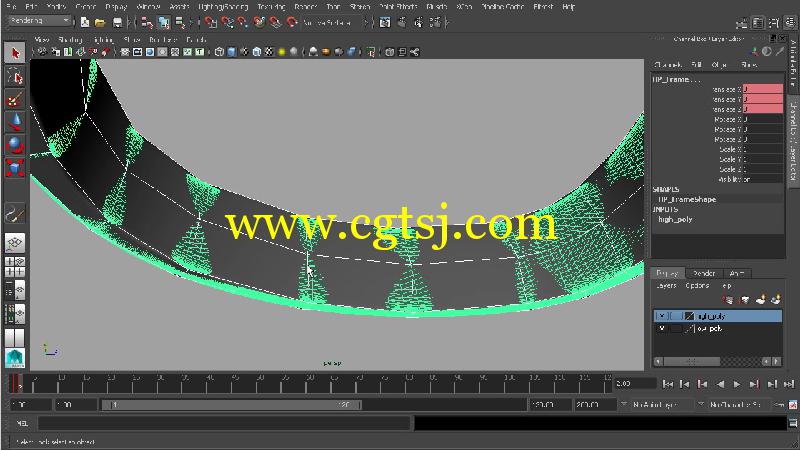The image size is (800, 450).
Task: Click the Smooth Shade All cube icon
Action: pyautogui.click(x=232, y=52)
